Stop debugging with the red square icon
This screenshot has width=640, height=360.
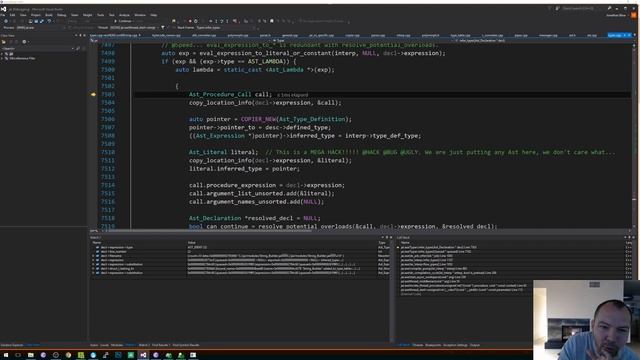coord(190,21)
